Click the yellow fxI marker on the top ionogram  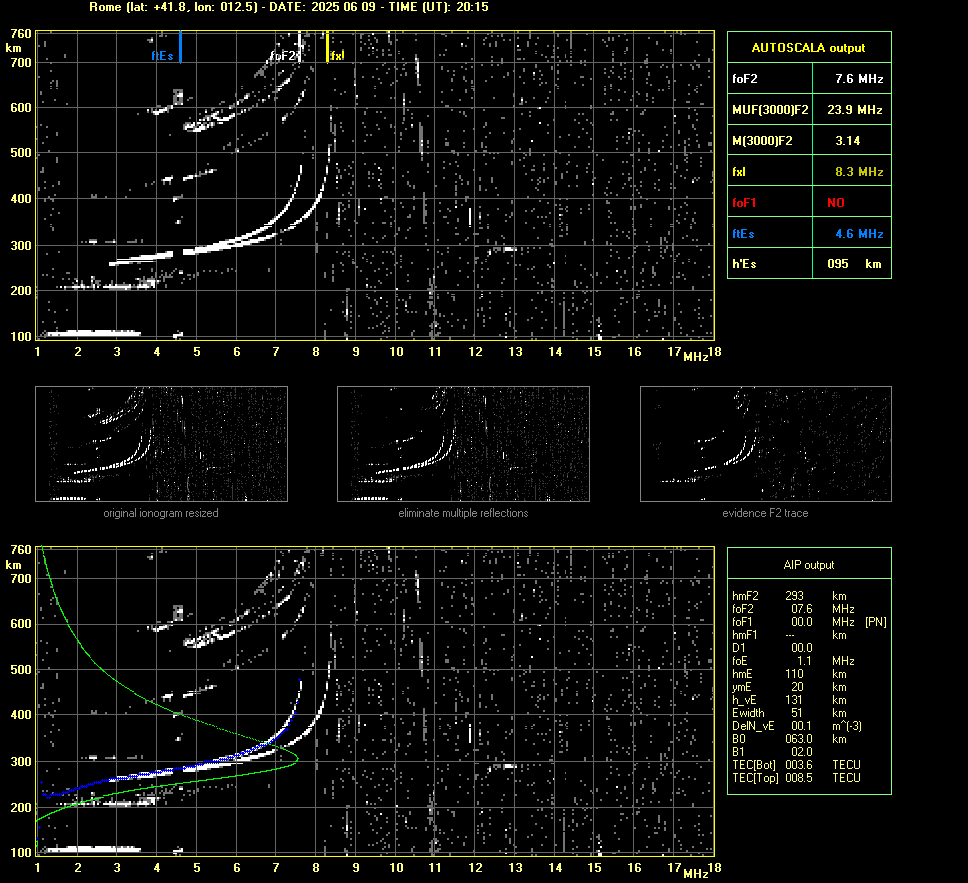click(x=327, y=47)
